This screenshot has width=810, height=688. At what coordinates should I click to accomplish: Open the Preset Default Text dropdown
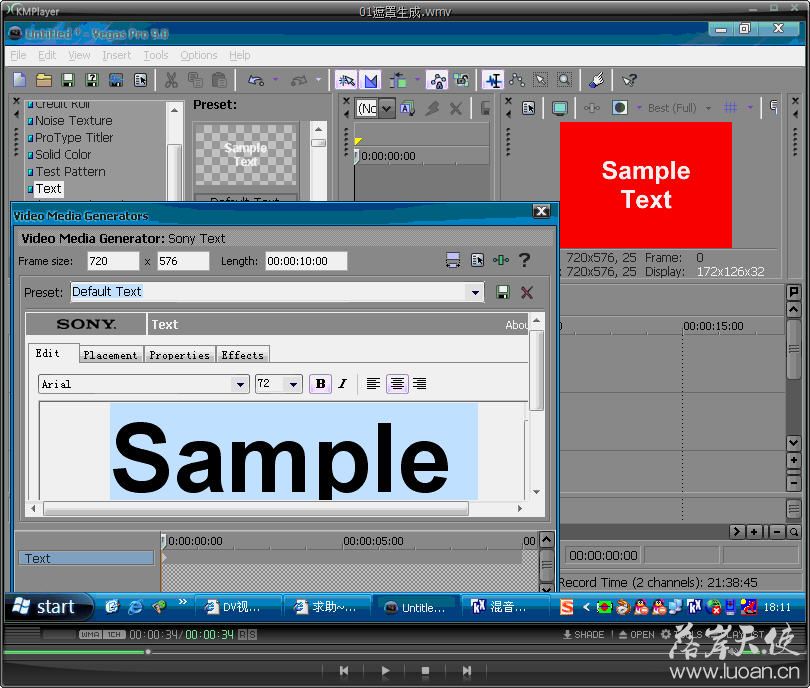click(475, 292)
